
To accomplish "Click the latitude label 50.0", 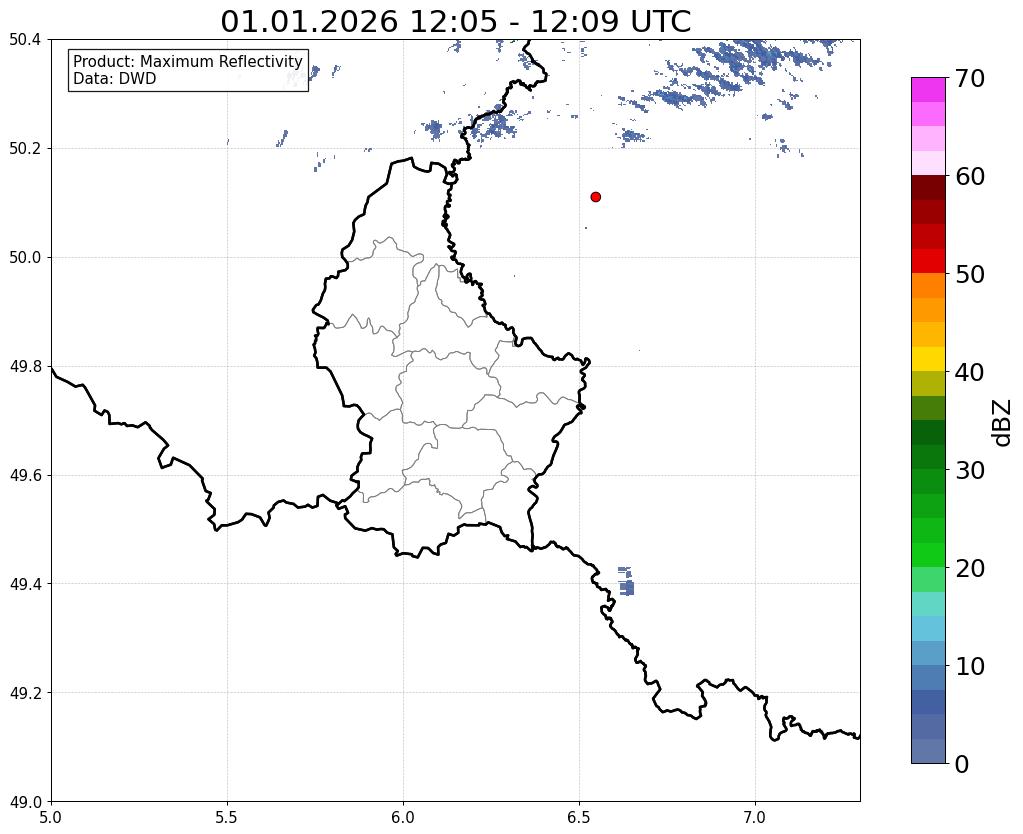I will (x=25, y=258).
